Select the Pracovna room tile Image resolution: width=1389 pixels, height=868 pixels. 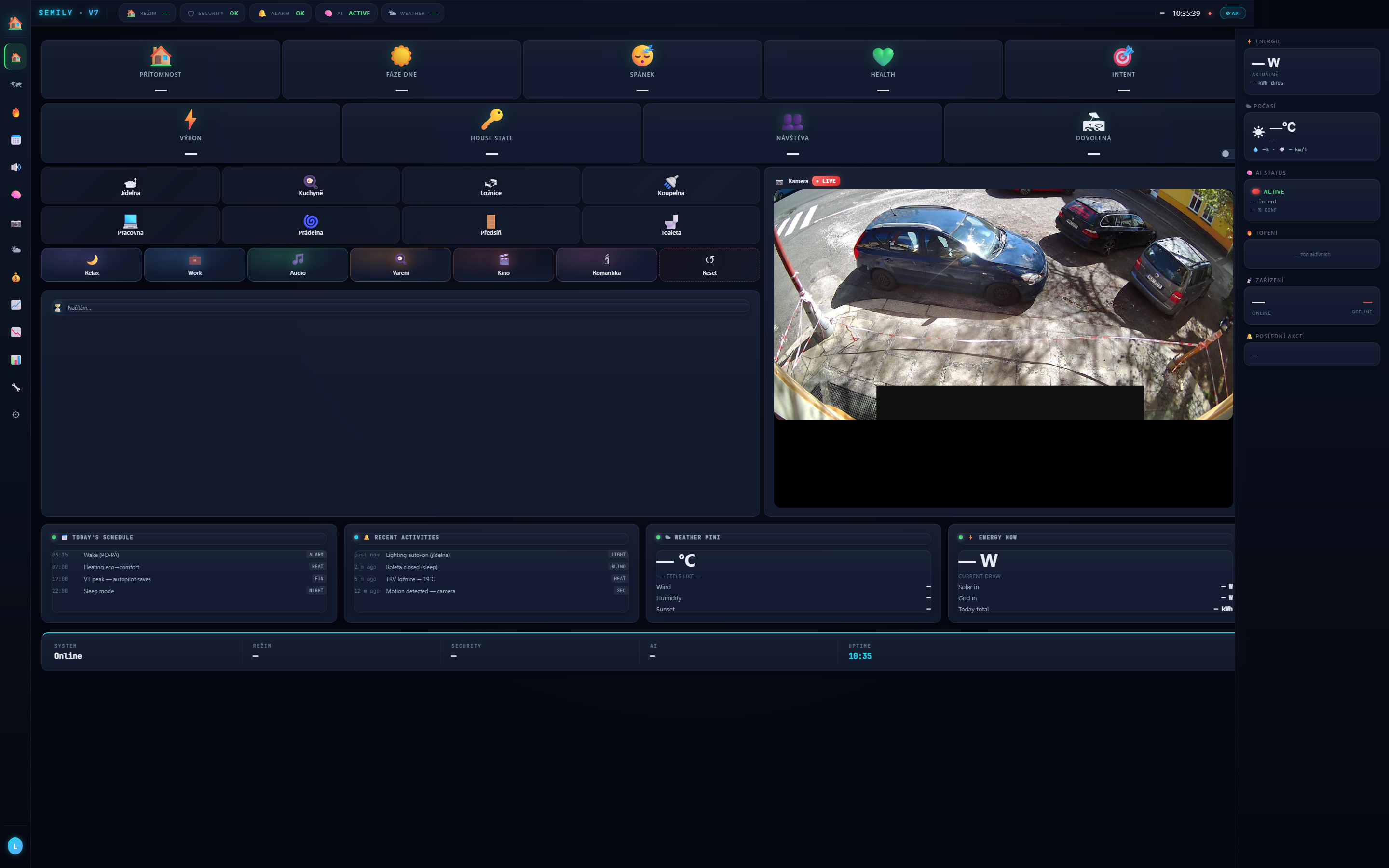pos(130,226)
